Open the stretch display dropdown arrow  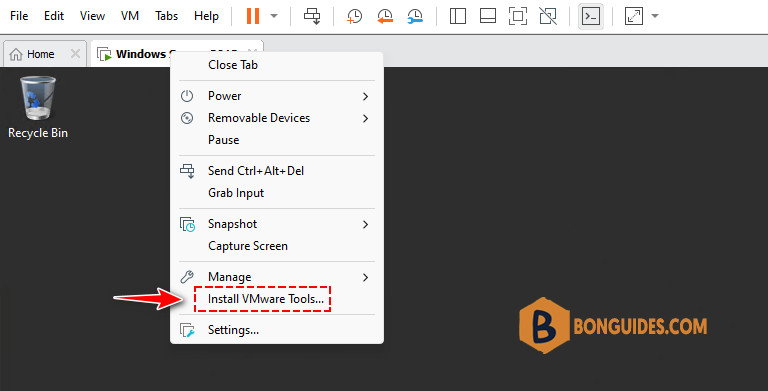point(655,16)
